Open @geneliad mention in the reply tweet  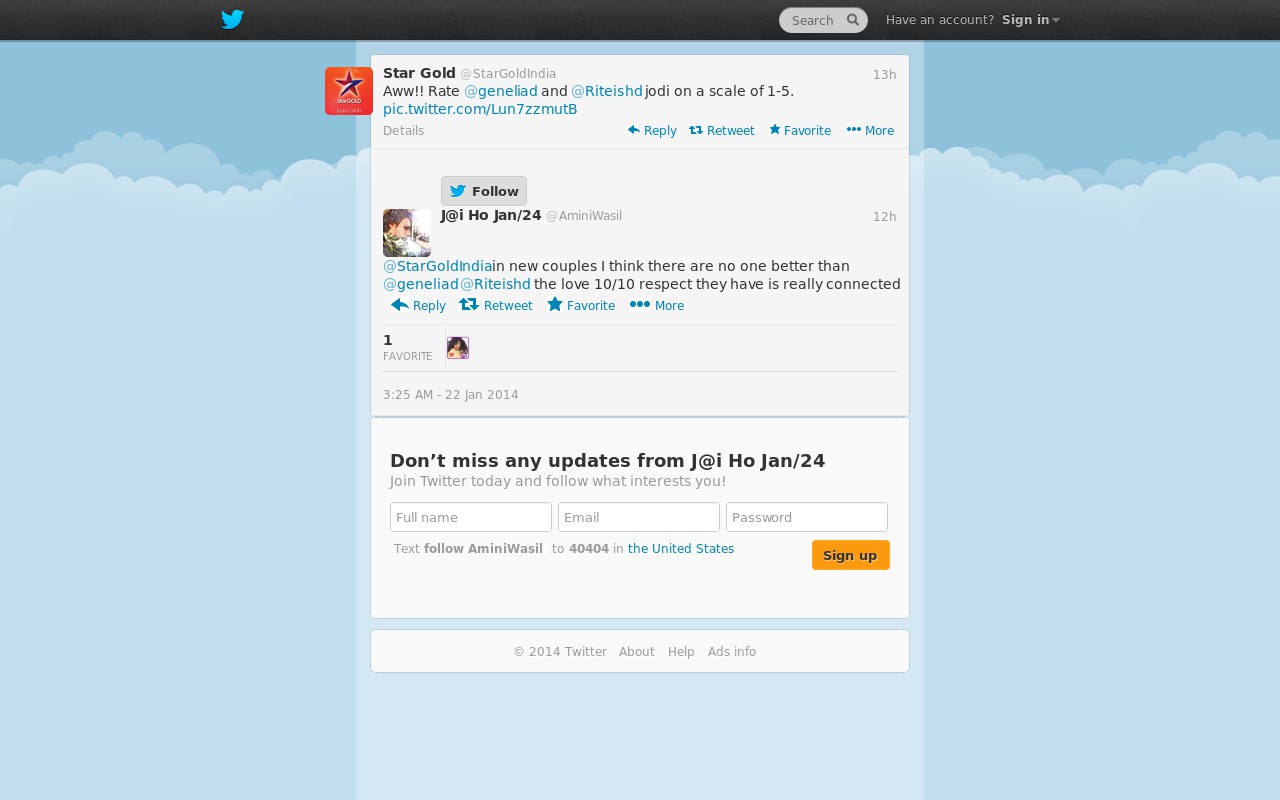[420, 284]
